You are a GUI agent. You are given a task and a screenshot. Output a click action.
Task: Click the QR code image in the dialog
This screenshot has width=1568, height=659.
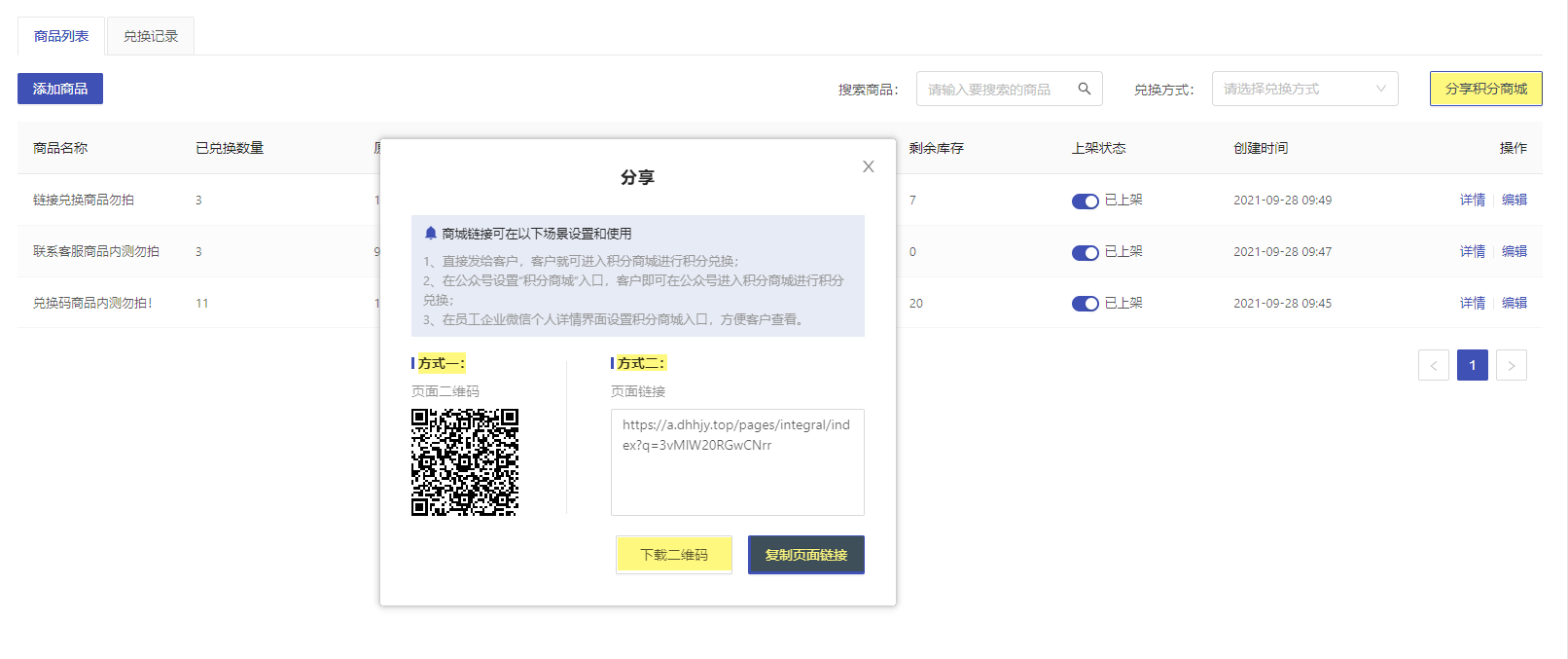[x=465, y=462]
